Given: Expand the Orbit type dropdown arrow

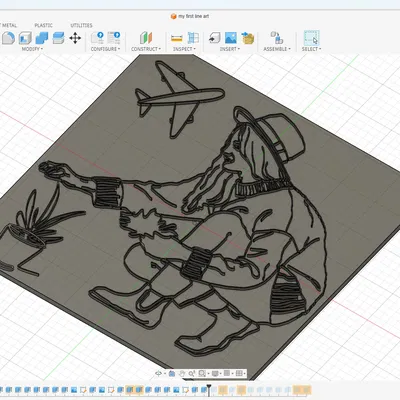Looking at the screenshot, I should [x=164, y=374].
